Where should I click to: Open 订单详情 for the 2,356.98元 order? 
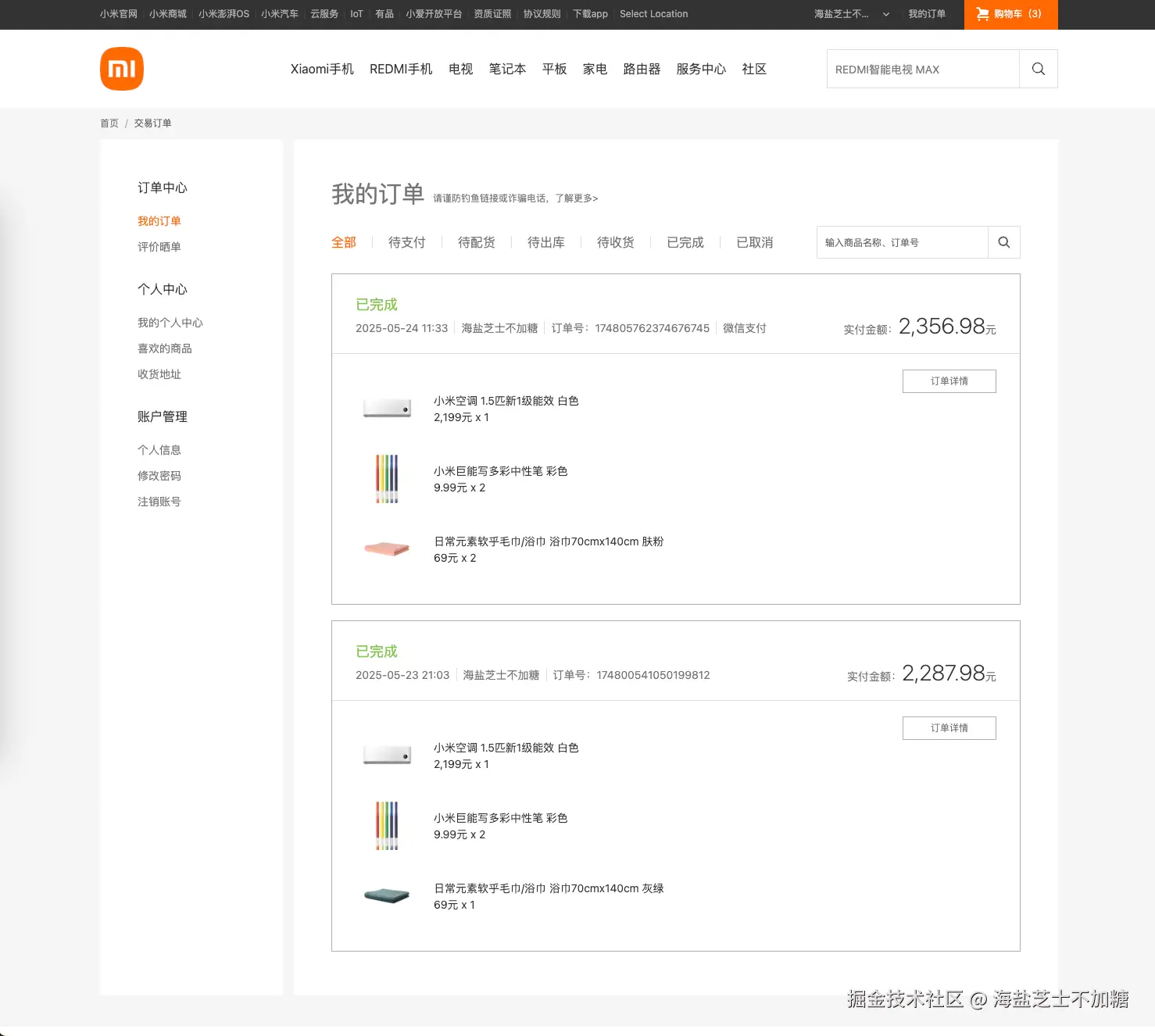pos(949,381)
